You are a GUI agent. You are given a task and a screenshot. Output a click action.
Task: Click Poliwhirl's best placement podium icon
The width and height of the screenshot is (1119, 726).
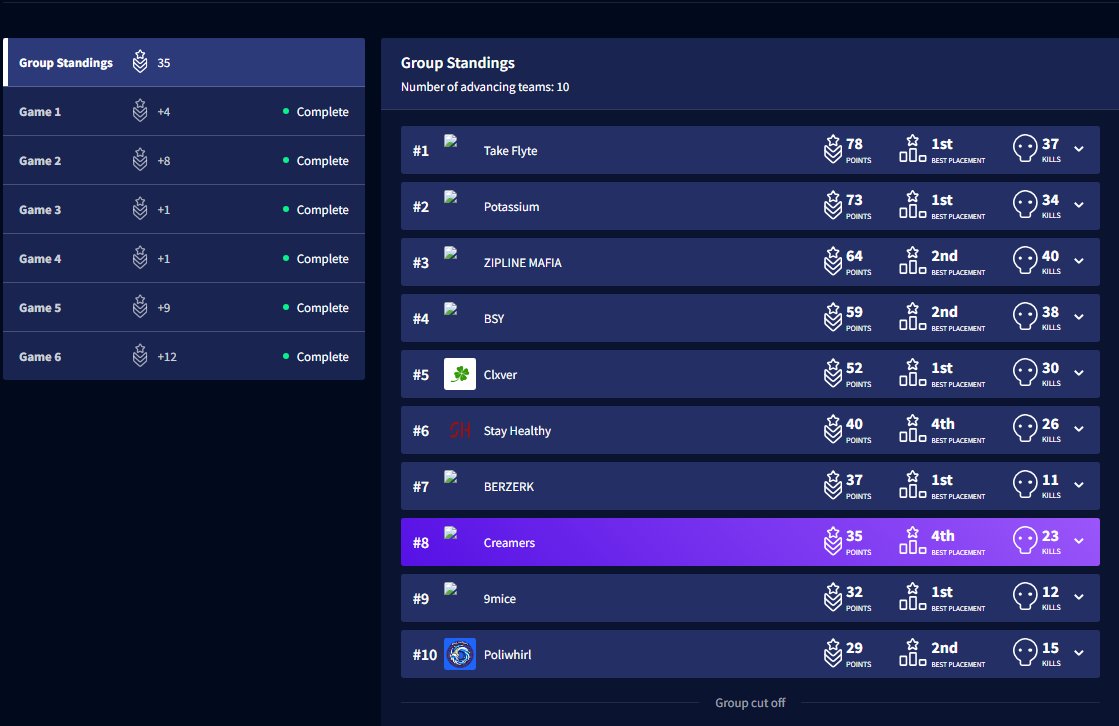coord(912,652)
